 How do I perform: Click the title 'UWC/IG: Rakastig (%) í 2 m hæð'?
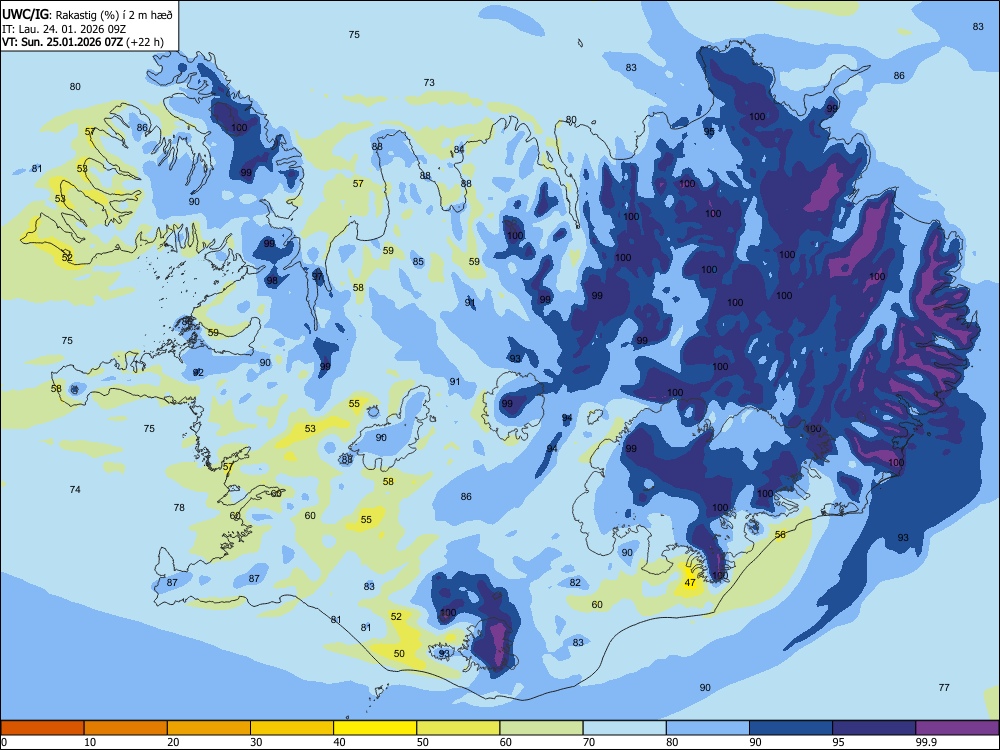[x=87, y=14]
